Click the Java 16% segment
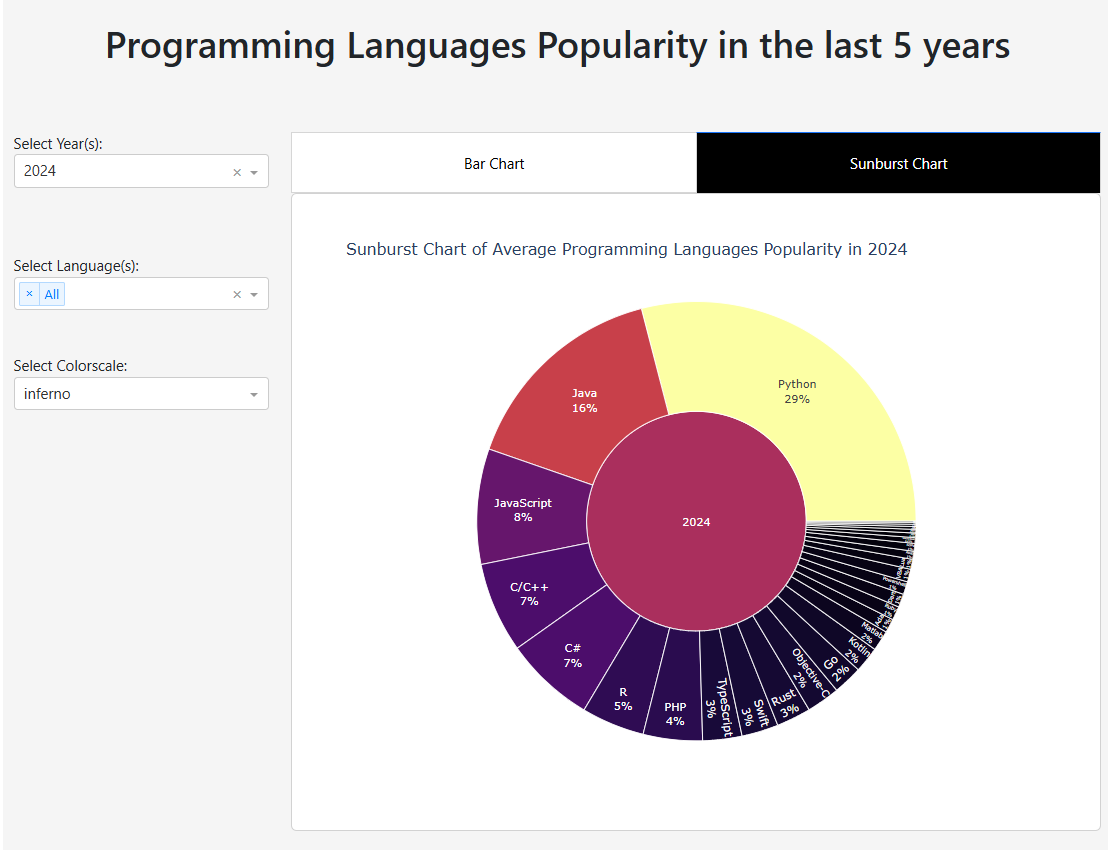The image size is (1108, 850). pos(584,400)
